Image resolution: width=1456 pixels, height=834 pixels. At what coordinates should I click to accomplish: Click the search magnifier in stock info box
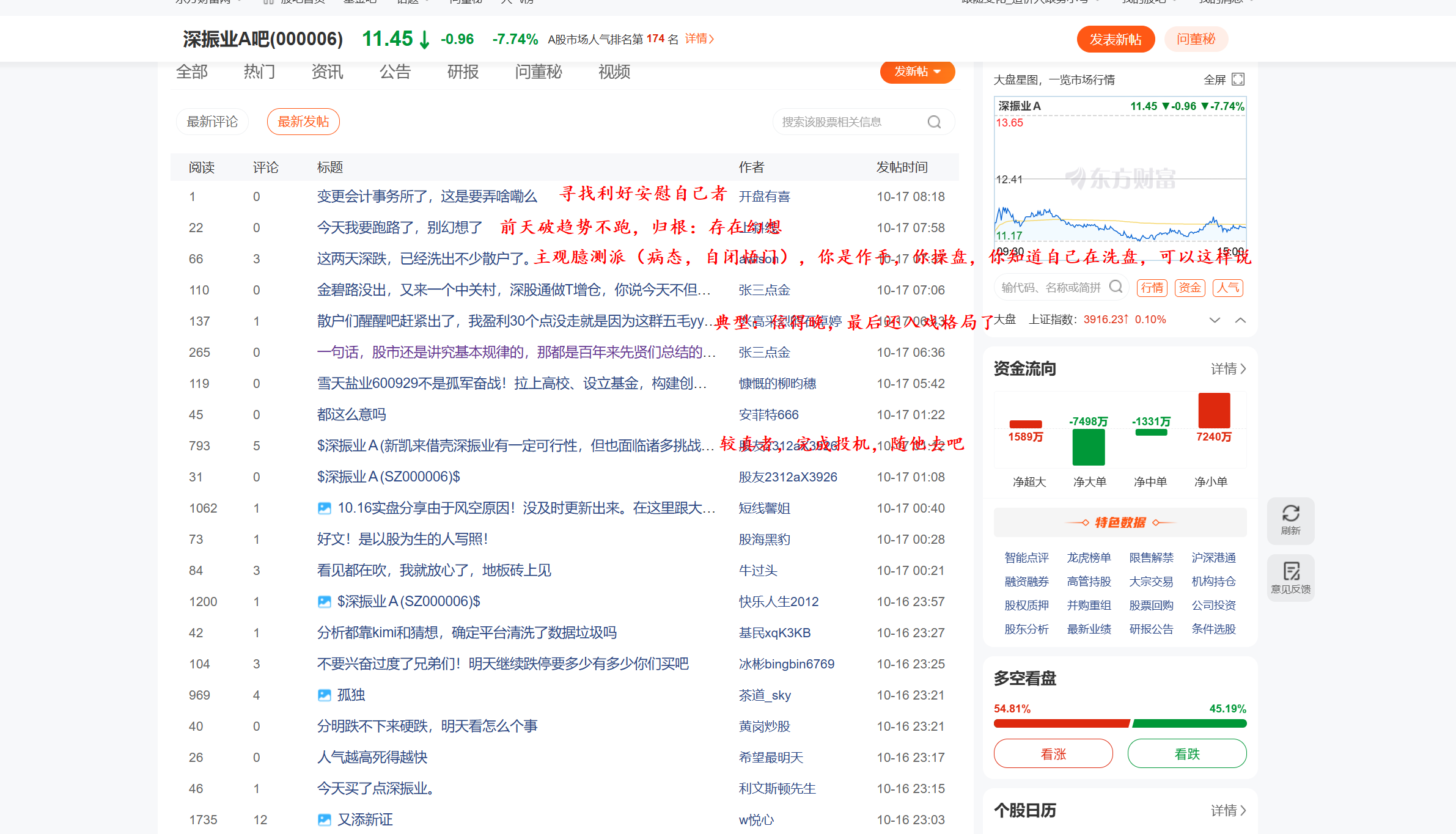click(x=934, y=122)
